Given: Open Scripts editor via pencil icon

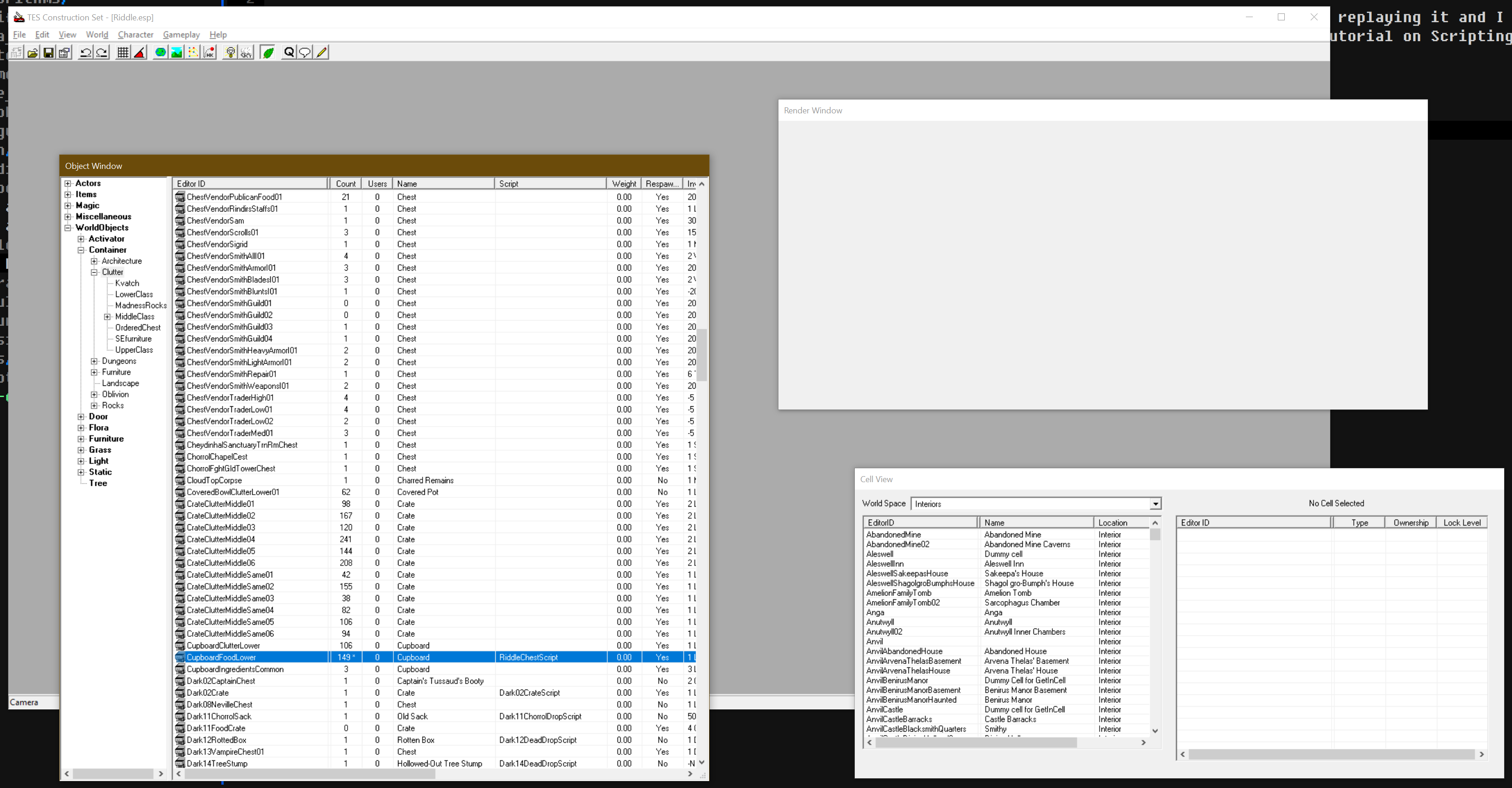Looking at the screenshot, I should pyautogui.click(x=322, y=53).
